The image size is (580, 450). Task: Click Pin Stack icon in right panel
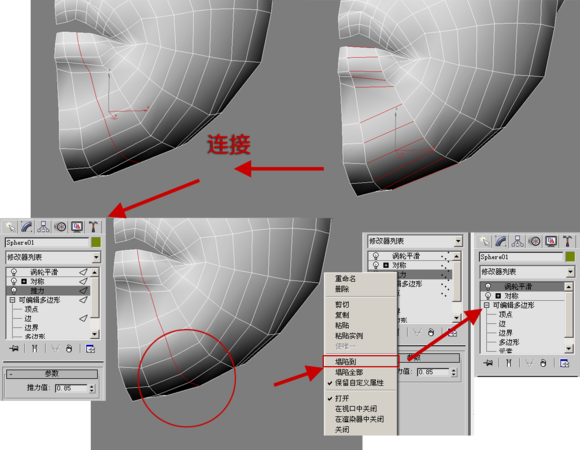pyautogui.click(x=488, y=363)
